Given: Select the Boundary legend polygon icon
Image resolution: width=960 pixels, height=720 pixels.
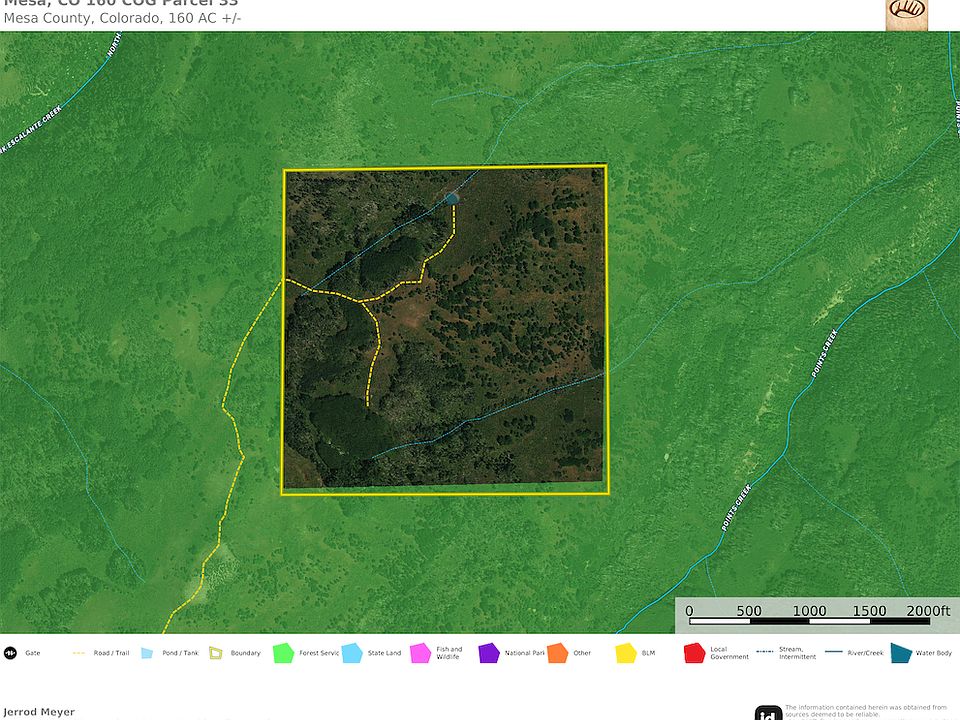Looking at the screenshot, I should click(215, 653).
